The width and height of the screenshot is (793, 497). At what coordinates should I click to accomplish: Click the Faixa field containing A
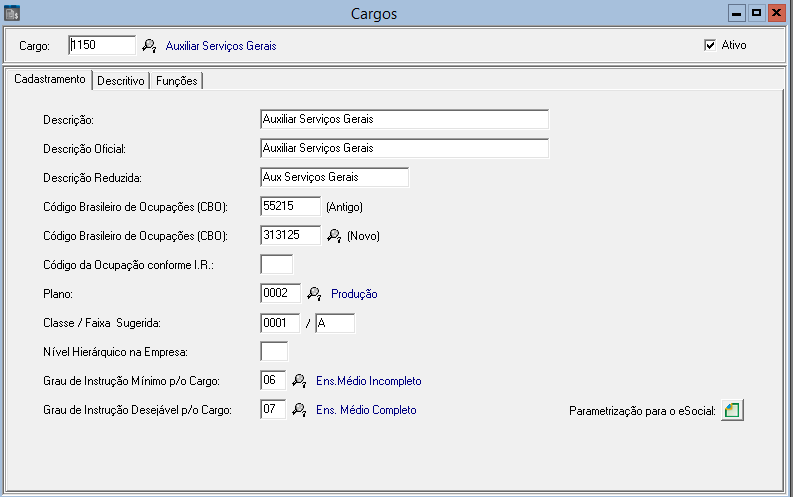(334, 323)
